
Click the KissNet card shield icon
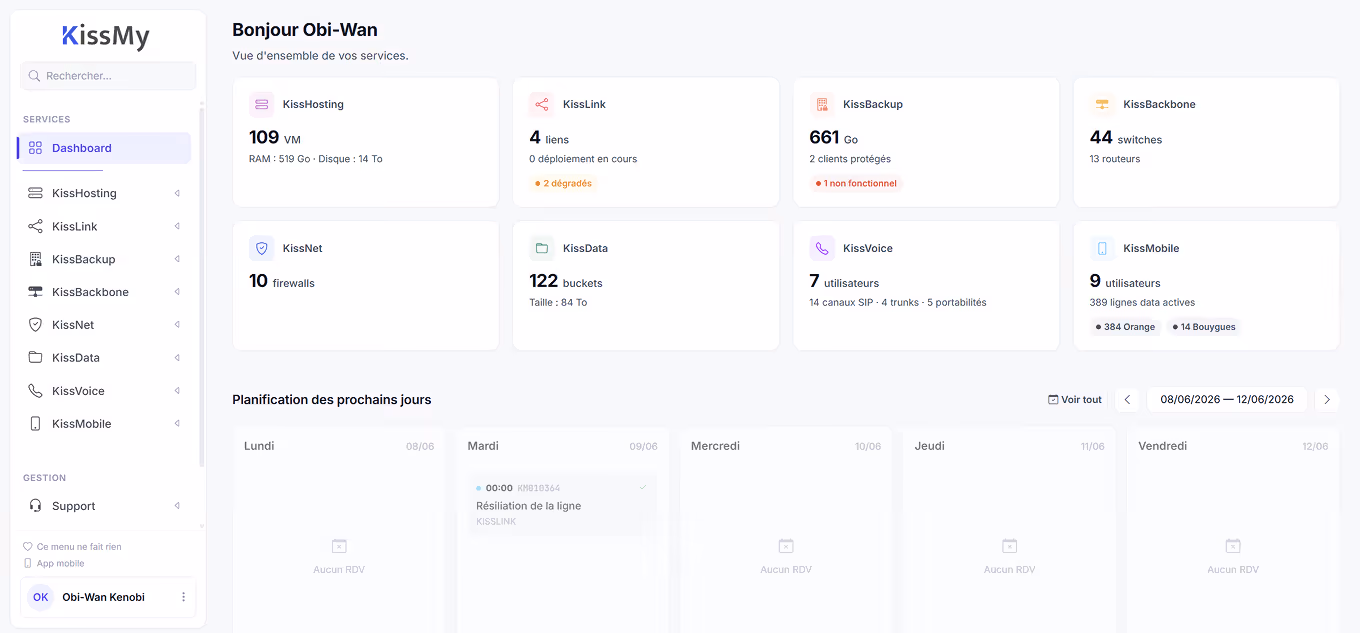261,248
